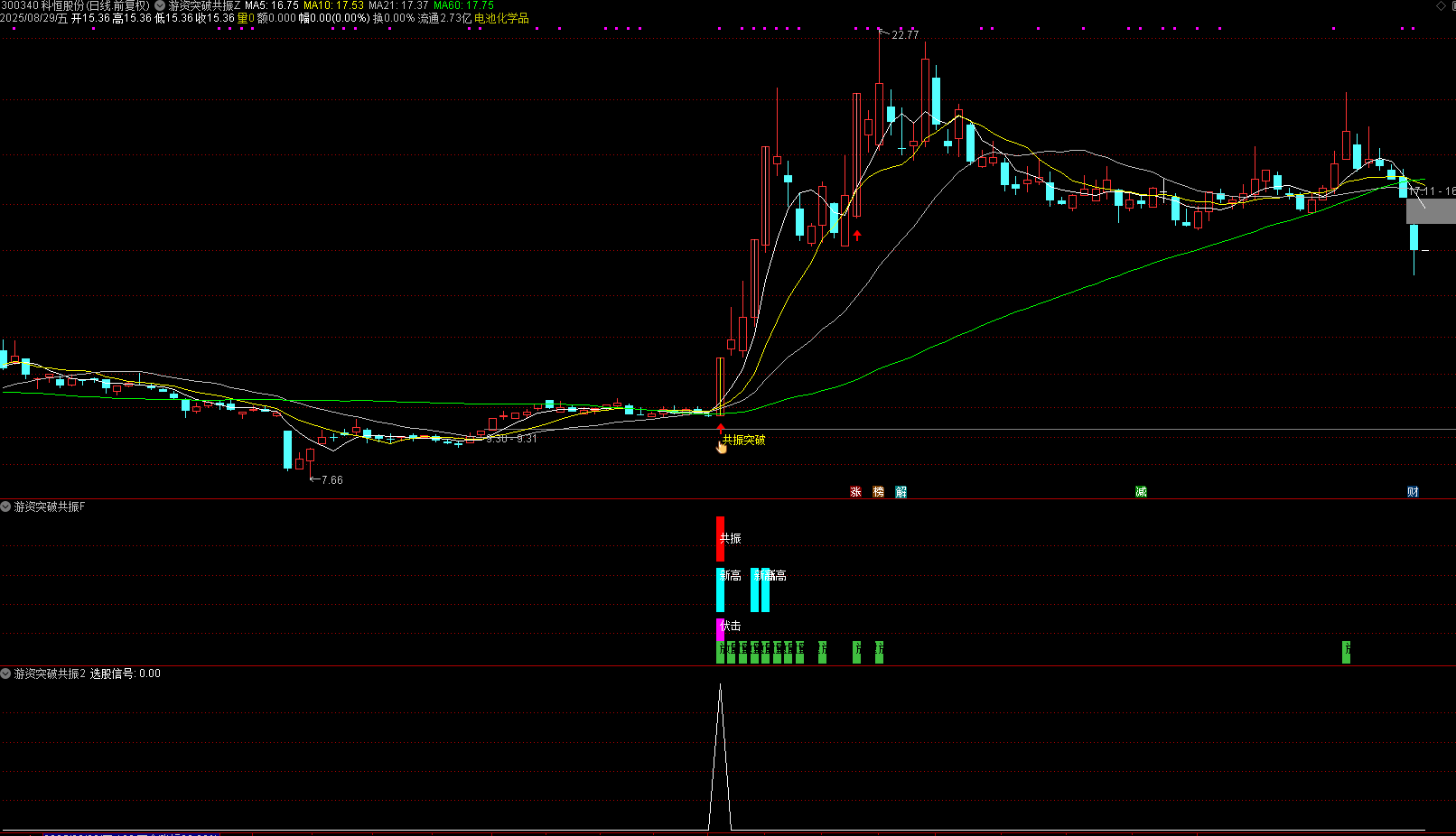Viewport: 1456px width, 836px height.
Task: Click the 榜 event marker icon
Action: click(x=878, y=492)
